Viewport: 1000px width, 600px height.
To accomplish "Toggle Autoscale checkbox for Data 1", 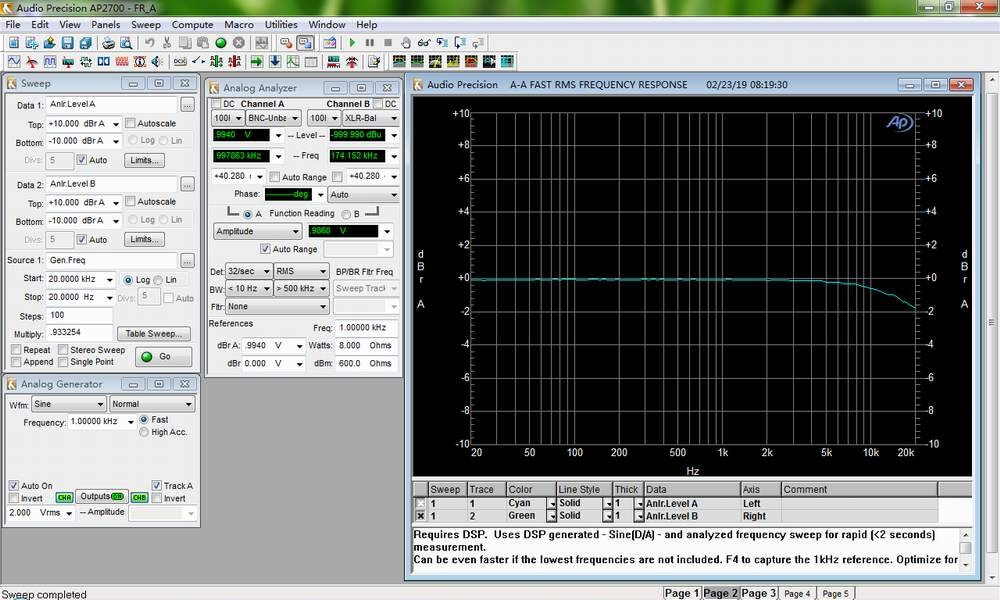I will [130, 123].
